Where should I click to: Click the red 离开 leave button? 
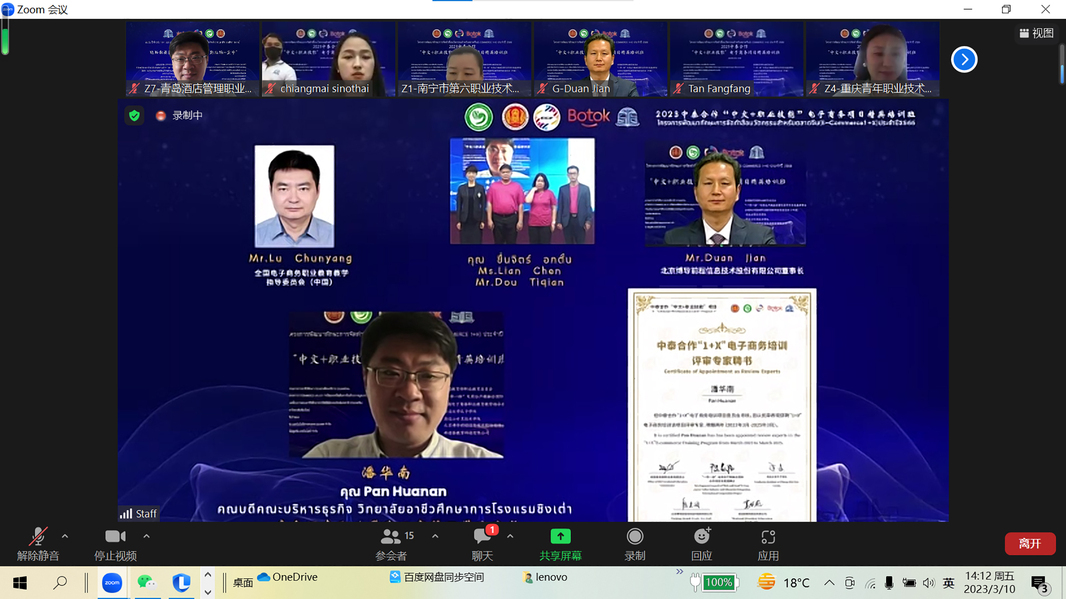1029,544
